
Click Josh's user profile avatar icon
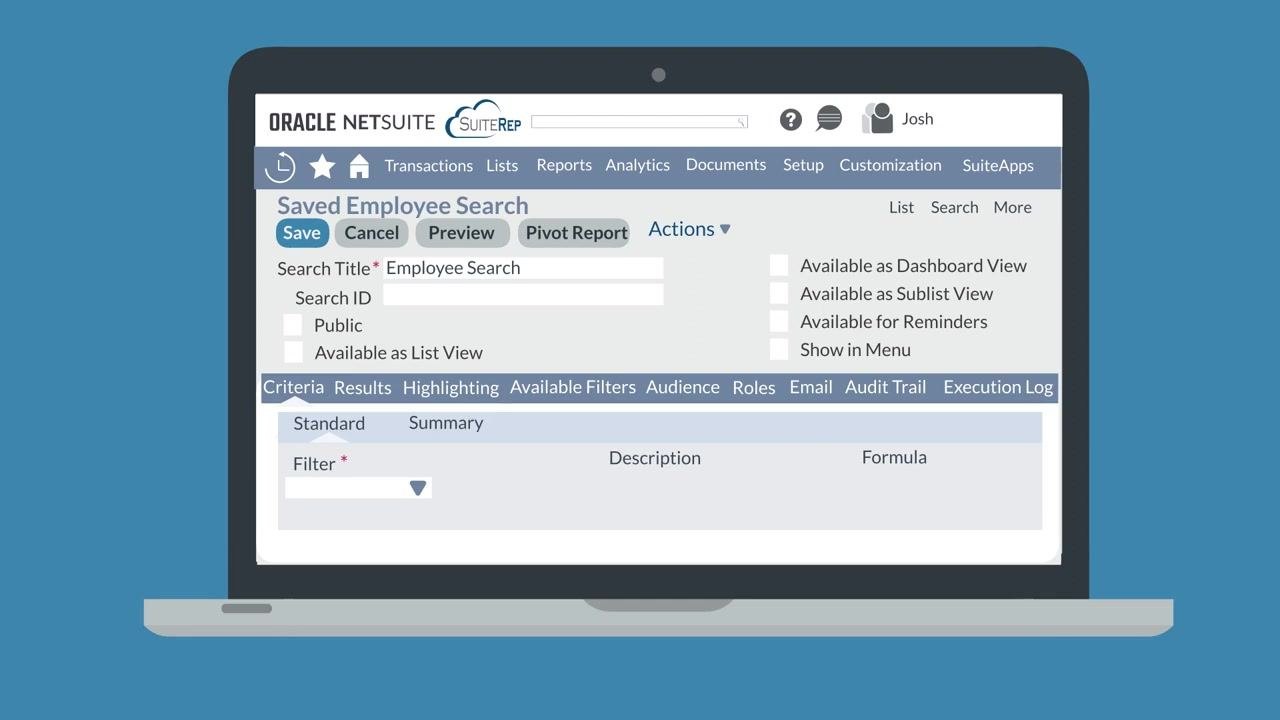pos(877,118)
